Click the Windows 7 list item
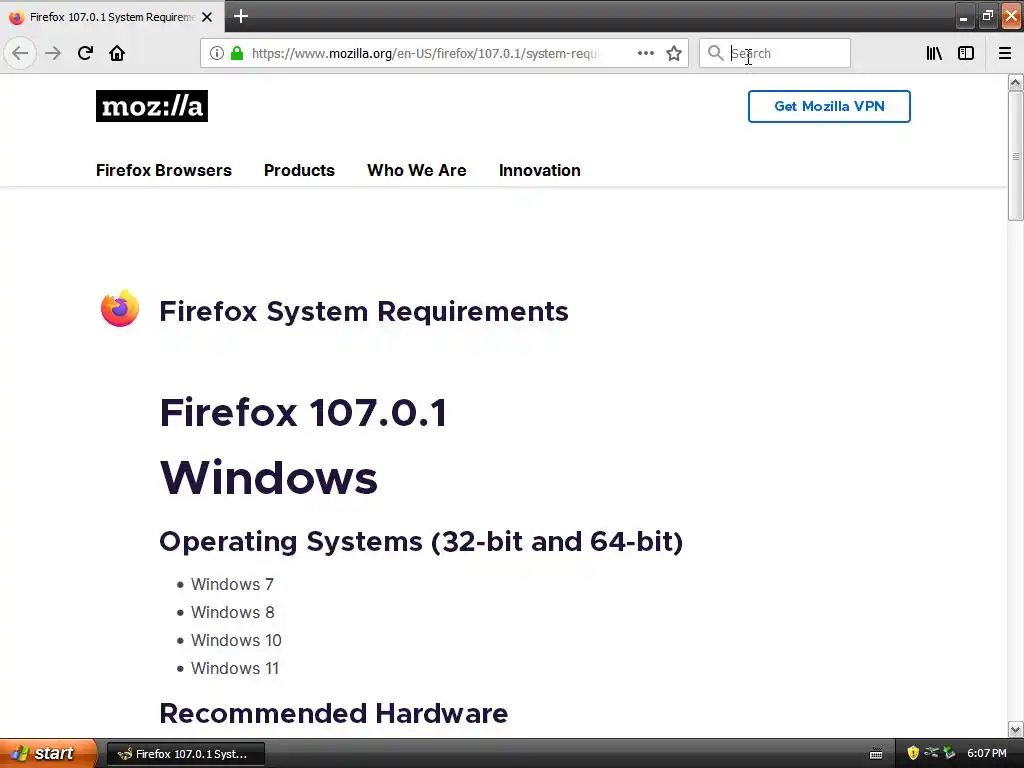Screen dimensions: 1024x768 pyautogui.click(x=232, y=584)
